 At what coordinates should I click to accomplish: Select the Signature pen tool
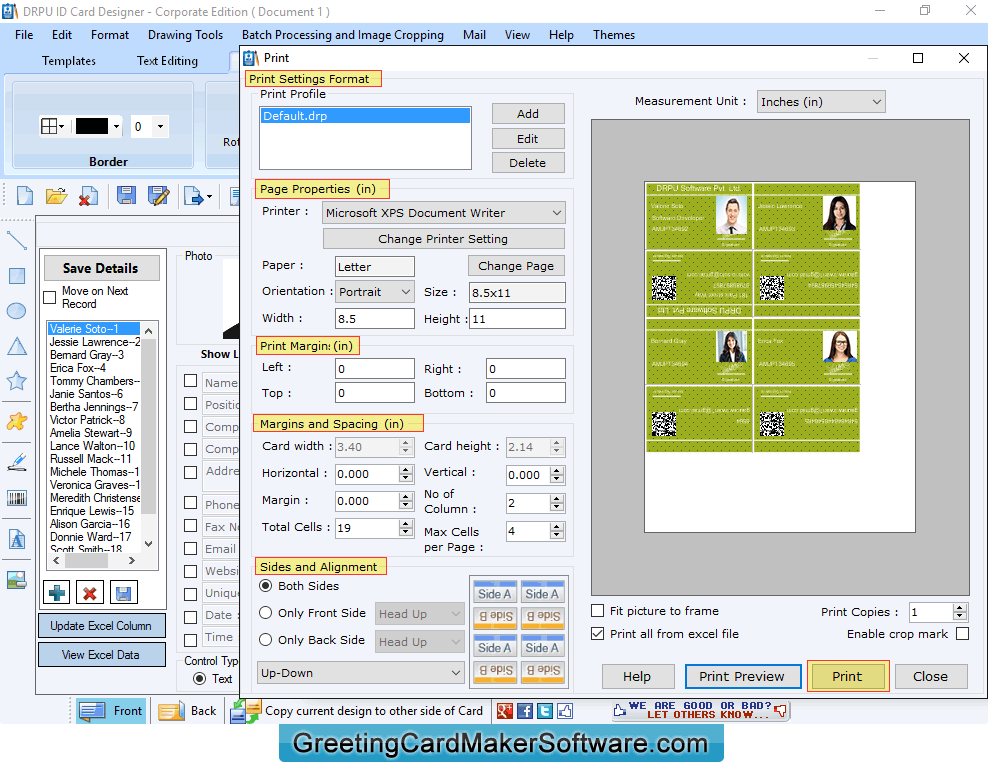[16, 462]
